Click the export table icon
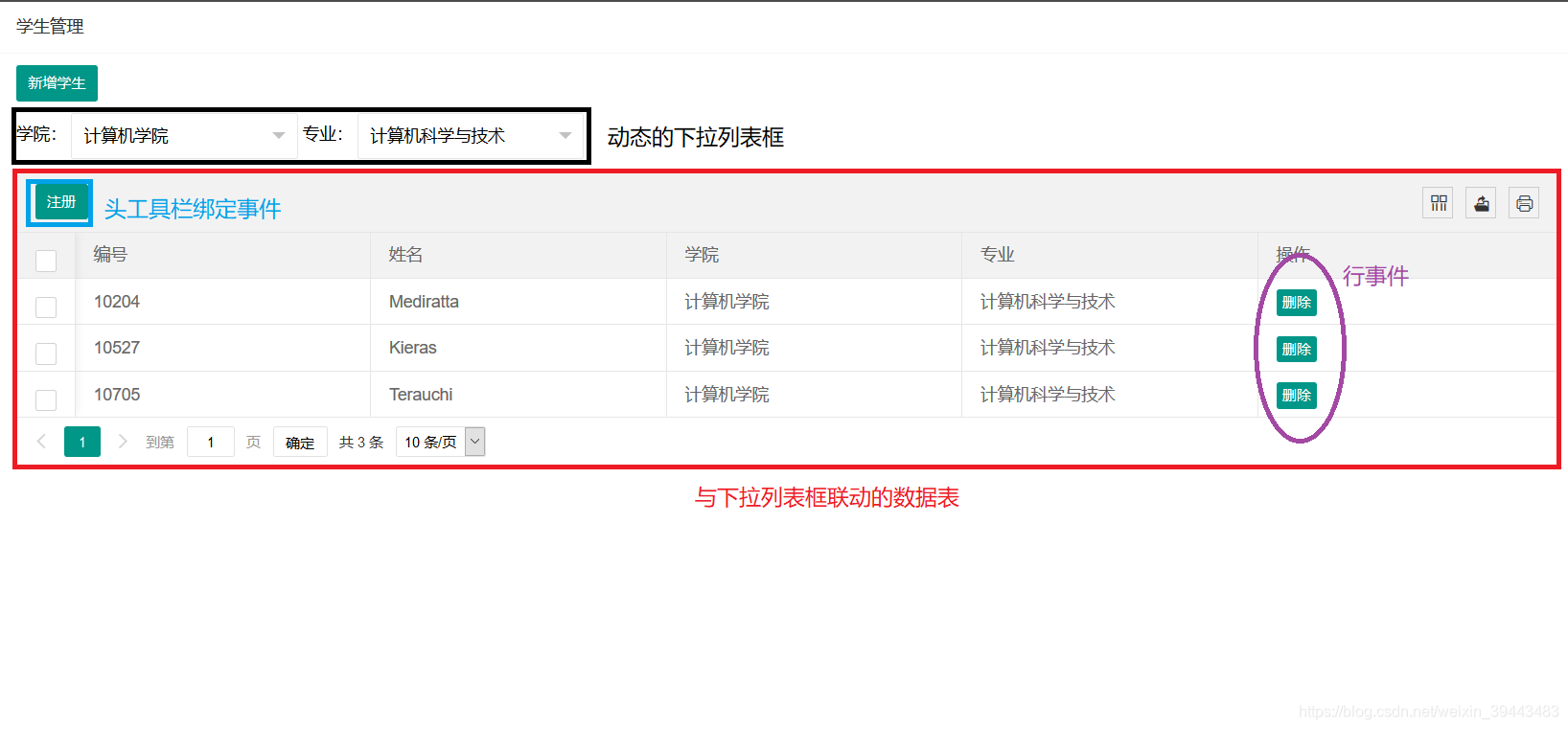 pyautogui.click(x=1481, y=203)
